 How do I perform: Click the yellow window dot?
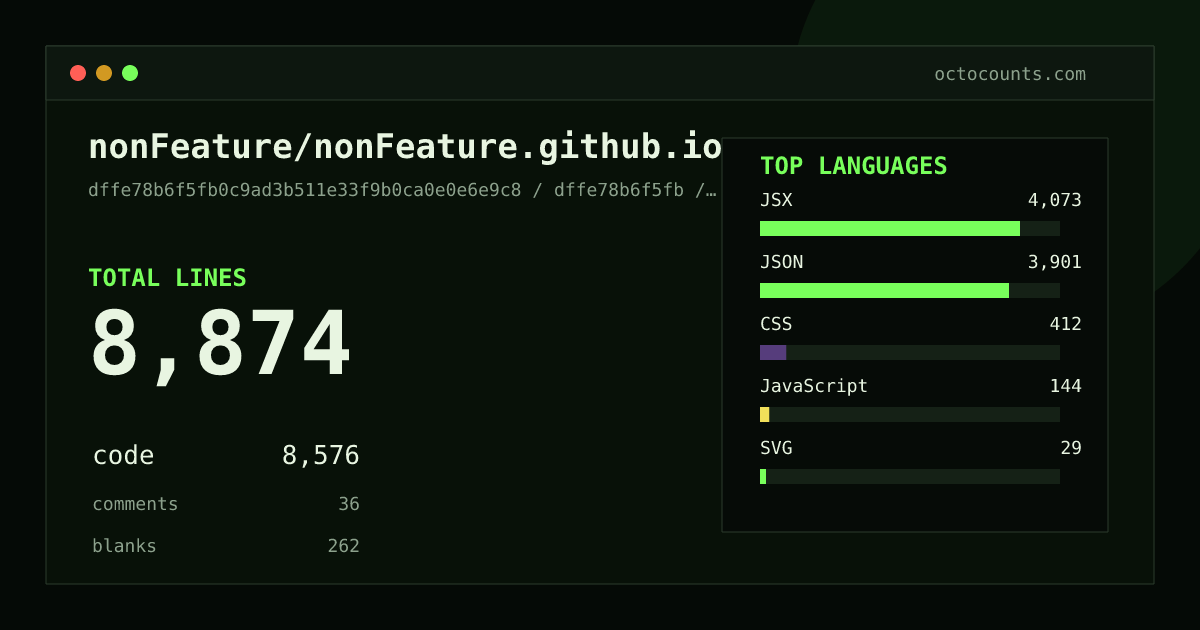click(x=104, y=73)
